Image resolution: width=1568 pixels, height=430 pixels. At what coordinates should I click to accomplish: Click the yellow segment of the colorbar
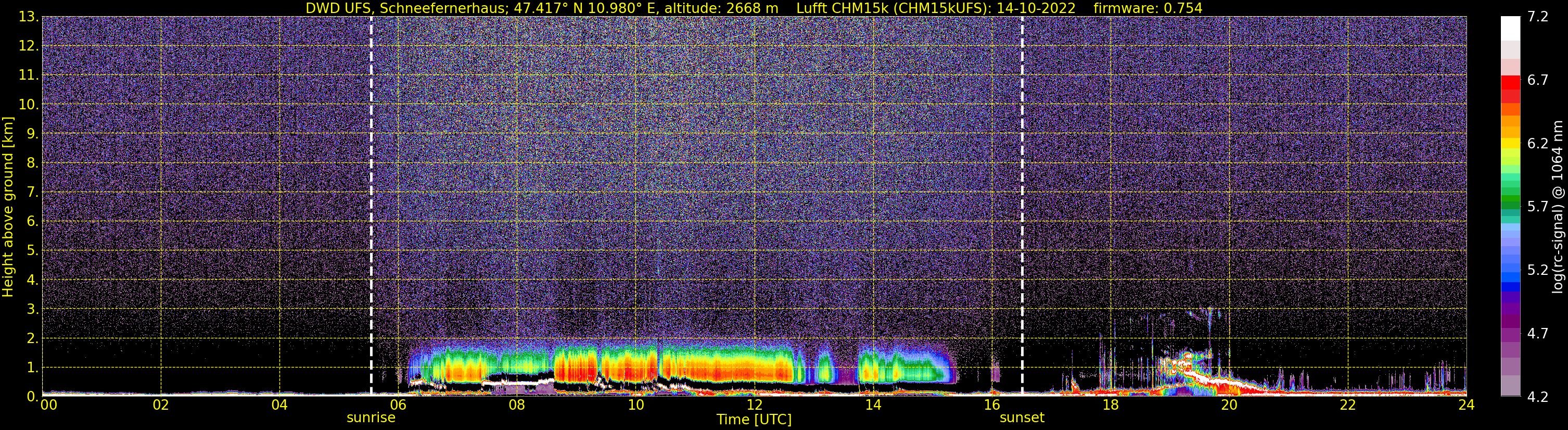pyautogui.click(x=1510, y=144)
